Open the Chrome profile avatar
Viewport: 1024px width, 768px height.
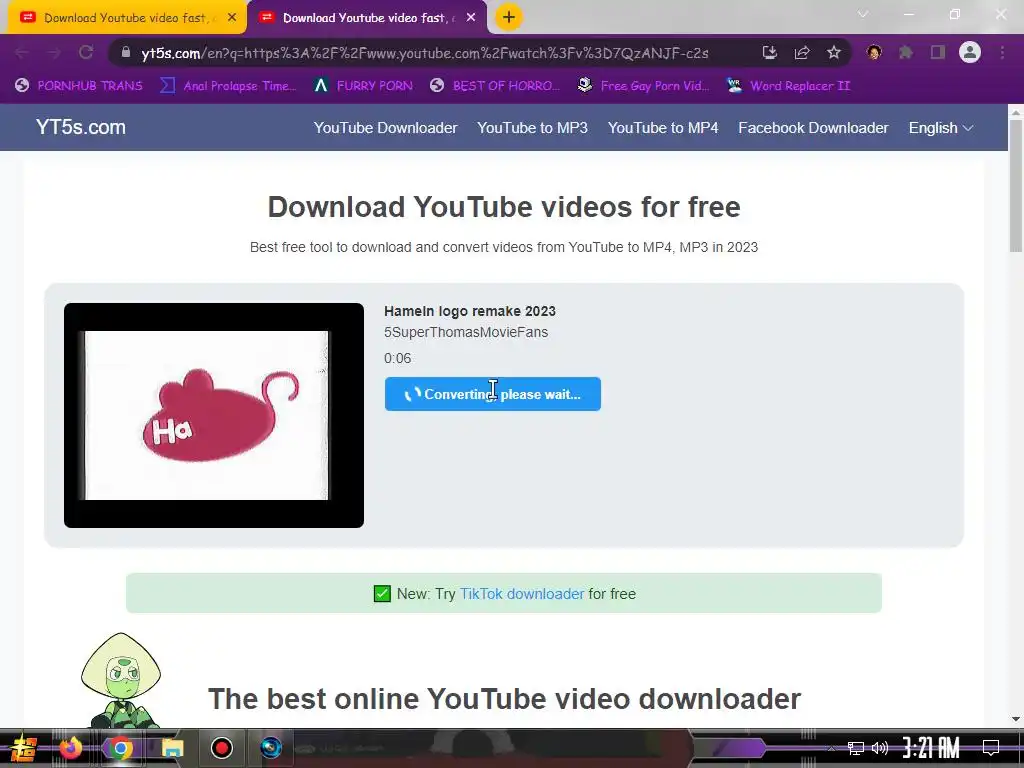[970, 52]
